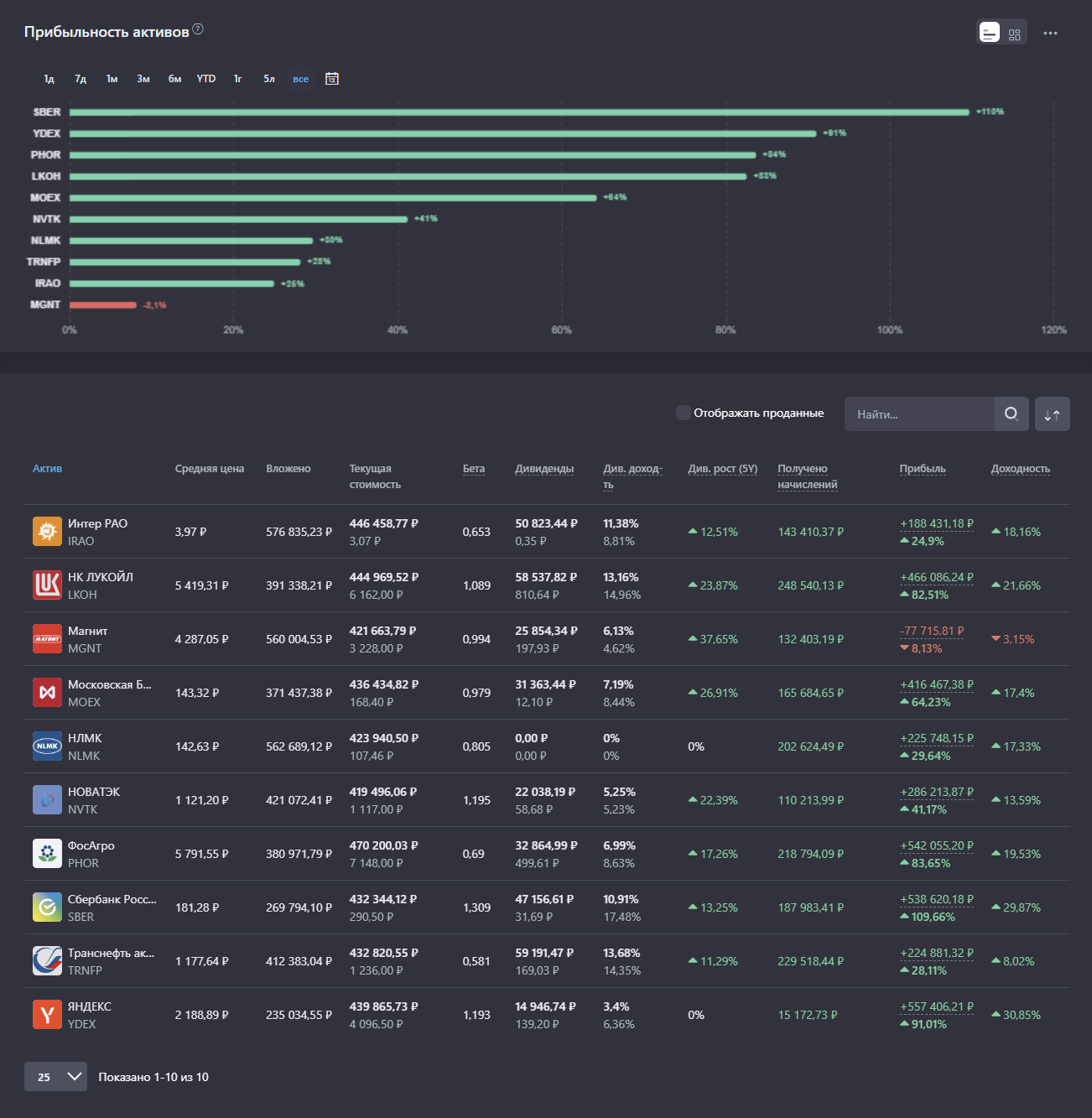Open the help tooltip icon next to Прибыльность активов
The height and width of the screenshot is (1118, 1092).
tap(198, 29)
